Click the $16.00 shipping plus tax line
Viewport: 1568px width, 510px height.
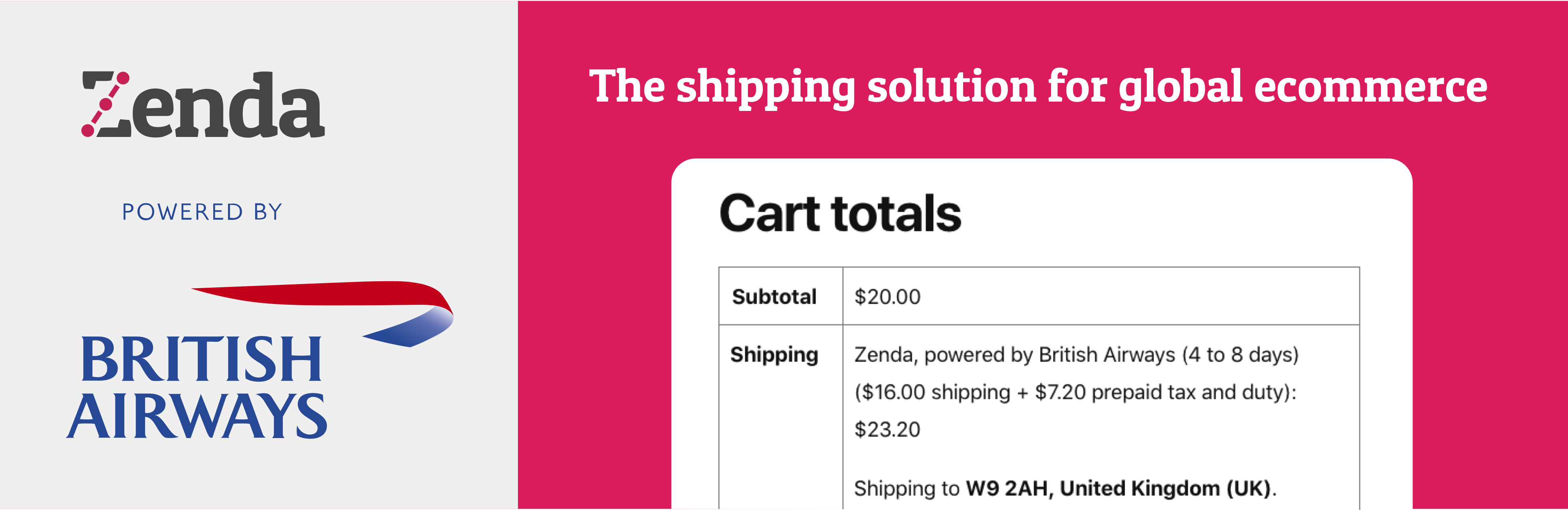click(x=1075, y=392)
